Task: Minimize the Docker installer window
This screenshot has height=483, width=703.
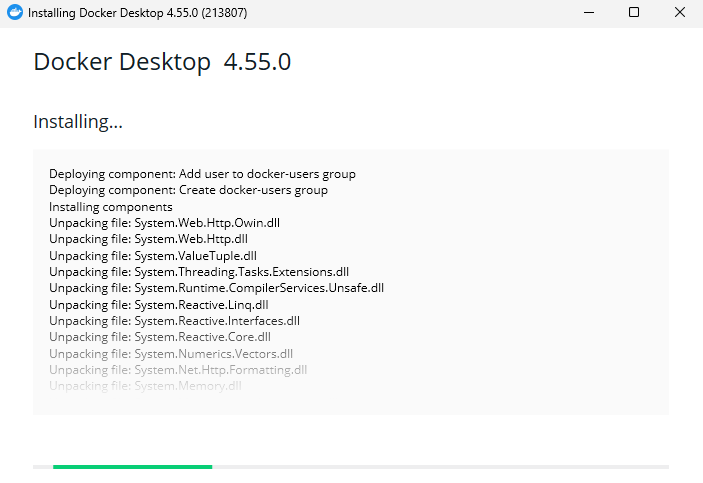Action: point(589,13)
